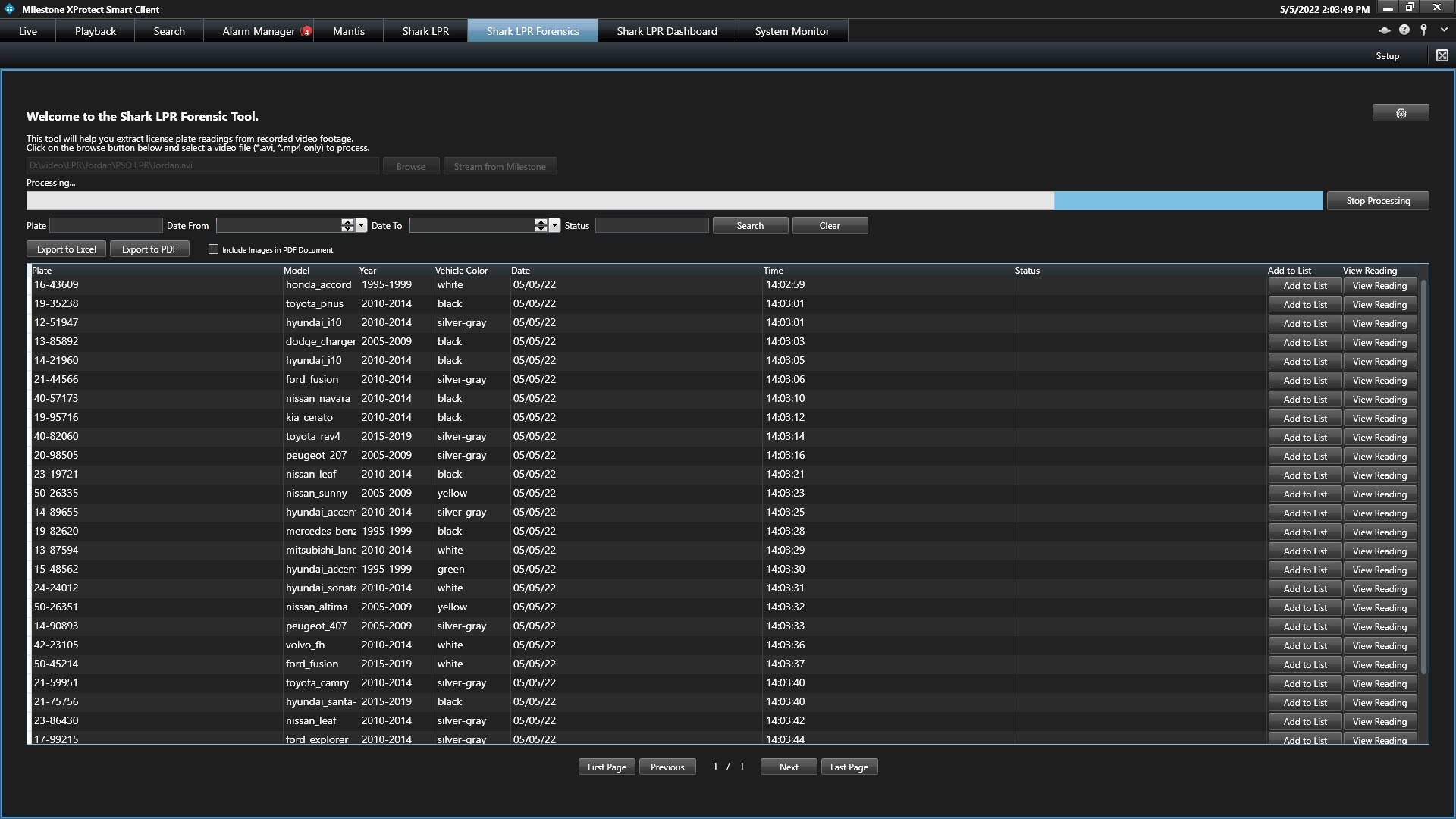The height and width of the screenshot is (819, 1456).
Task: Click the Setup button
Action: tap(1387, 56)
